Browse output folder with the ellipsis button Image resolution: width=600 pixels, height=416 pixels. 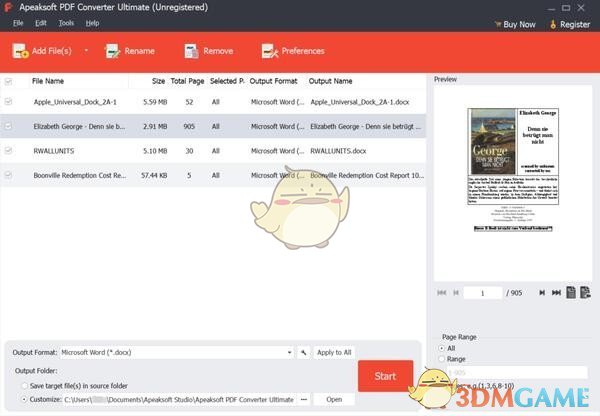(x=304, y=399)
